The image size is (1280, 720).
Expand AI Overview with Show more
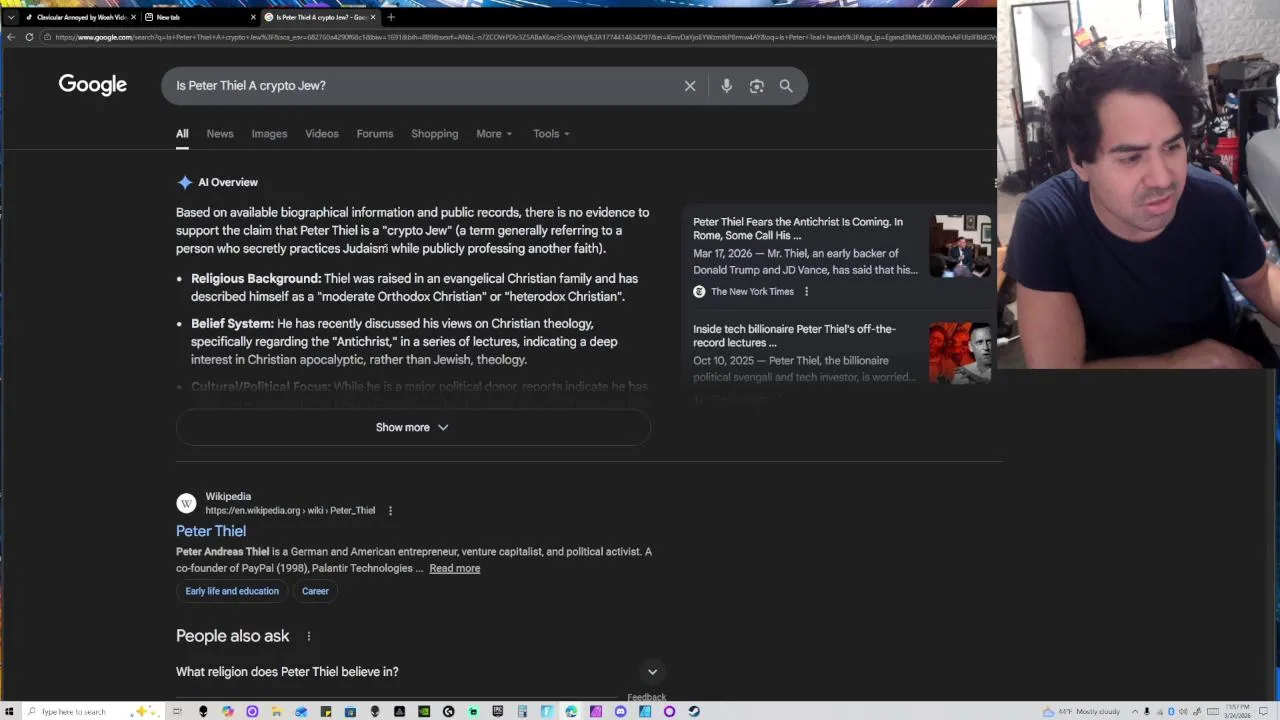413,428
